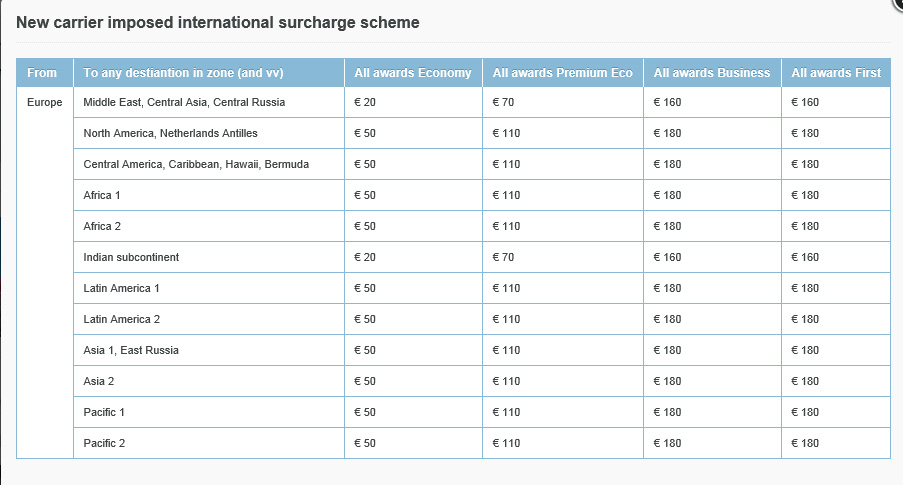
Task: Close the surcharge scheme popup
Action: (x=899, y=3)
